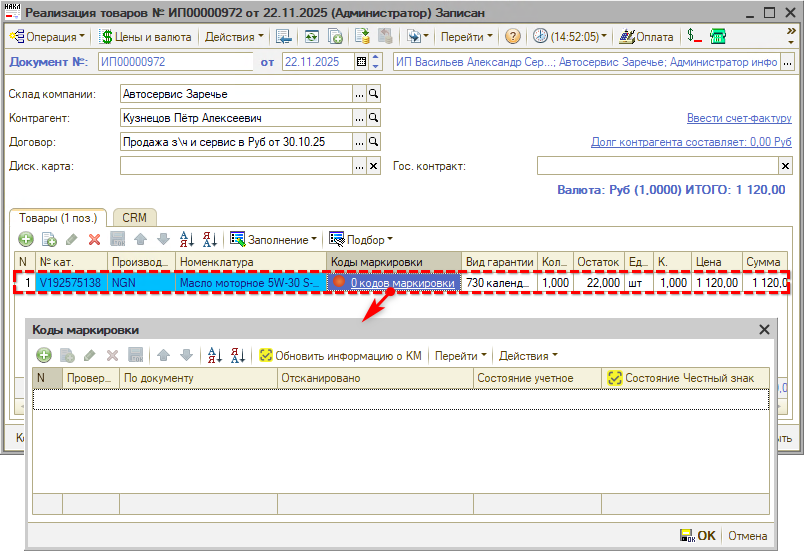
Task: Sort descending in the Коды маркировки toolbar
Action: pyautogui.click(x=238, y=355)
